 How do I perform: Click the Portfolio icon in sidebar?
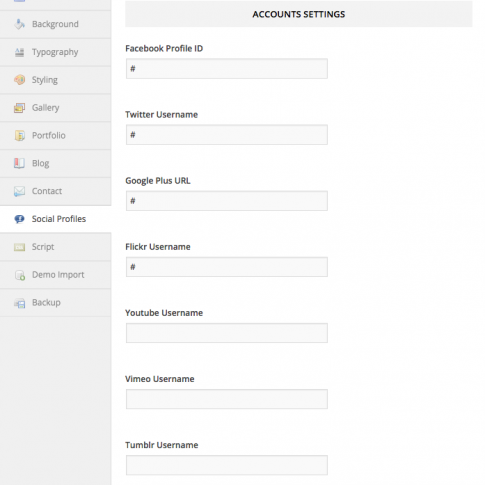(x=20, y=135)
